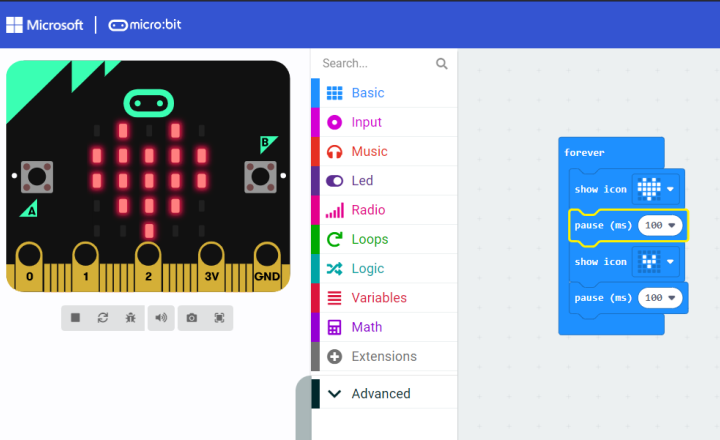
Task: Open the small heart show icon dropdown
Action: tap(655, 261)
